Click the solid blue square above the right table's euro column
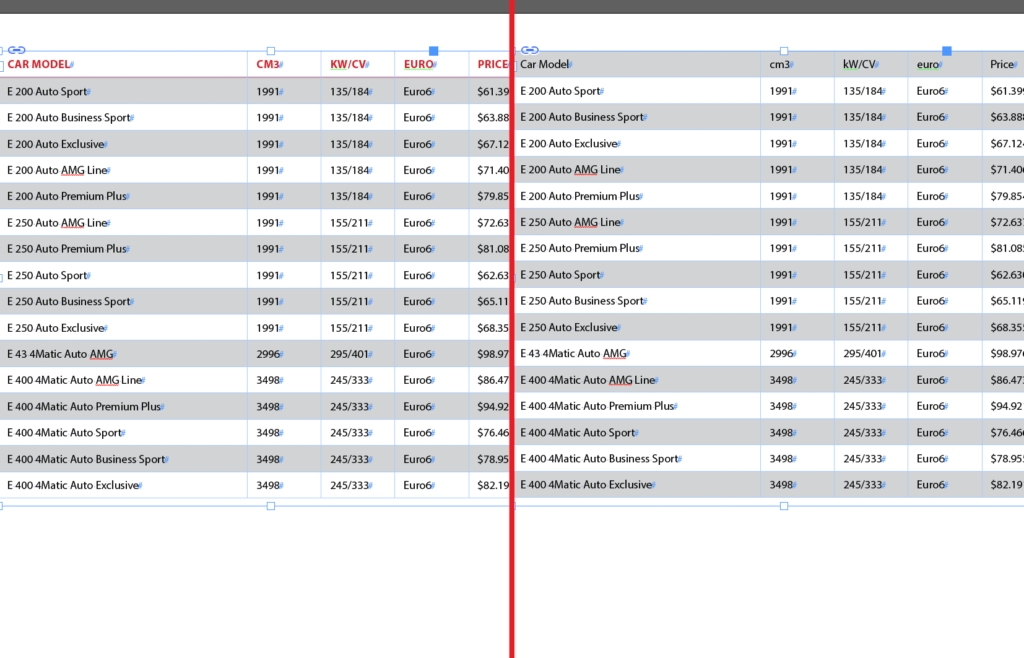The height and width of the screenshot is (658, 1024). pos(947,50)
